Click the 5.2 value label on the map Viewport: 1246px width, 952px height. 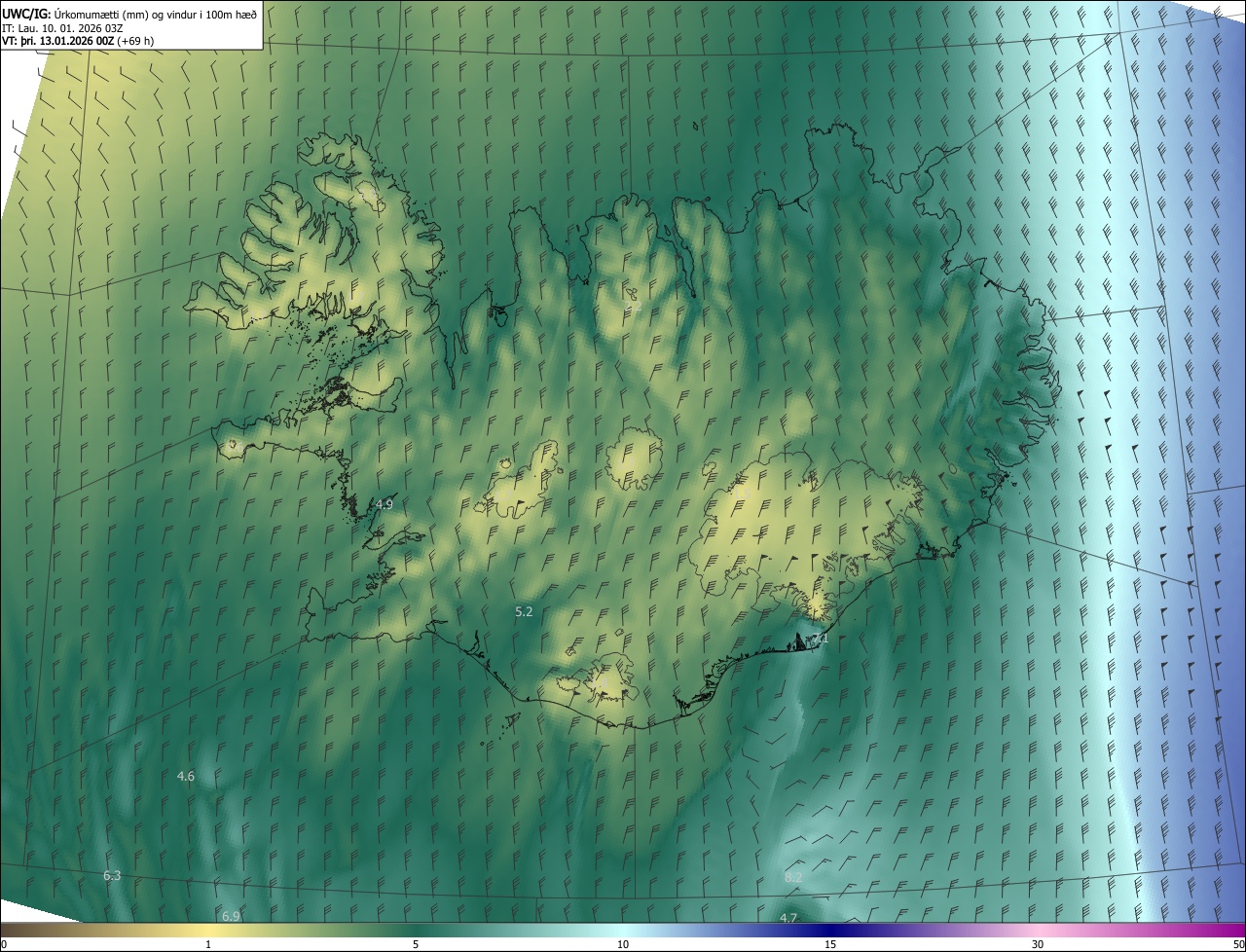(x=524, y=611)
